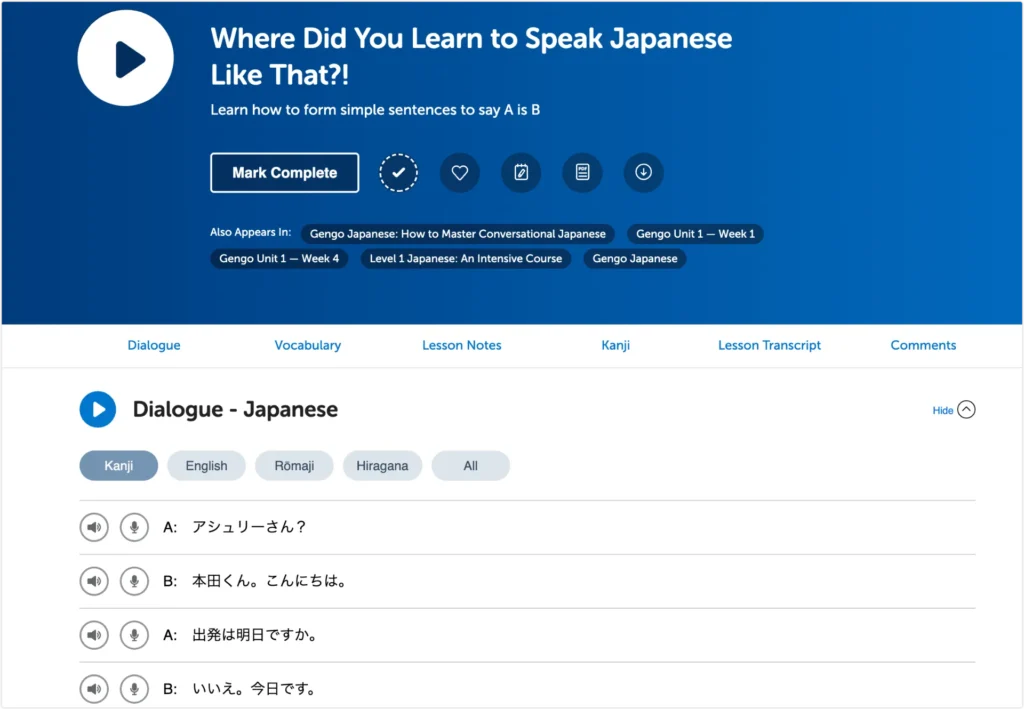Click the Hide link for dialogue section
Image resolution: width=1024 pixels, height=709 pixels.
942,411
